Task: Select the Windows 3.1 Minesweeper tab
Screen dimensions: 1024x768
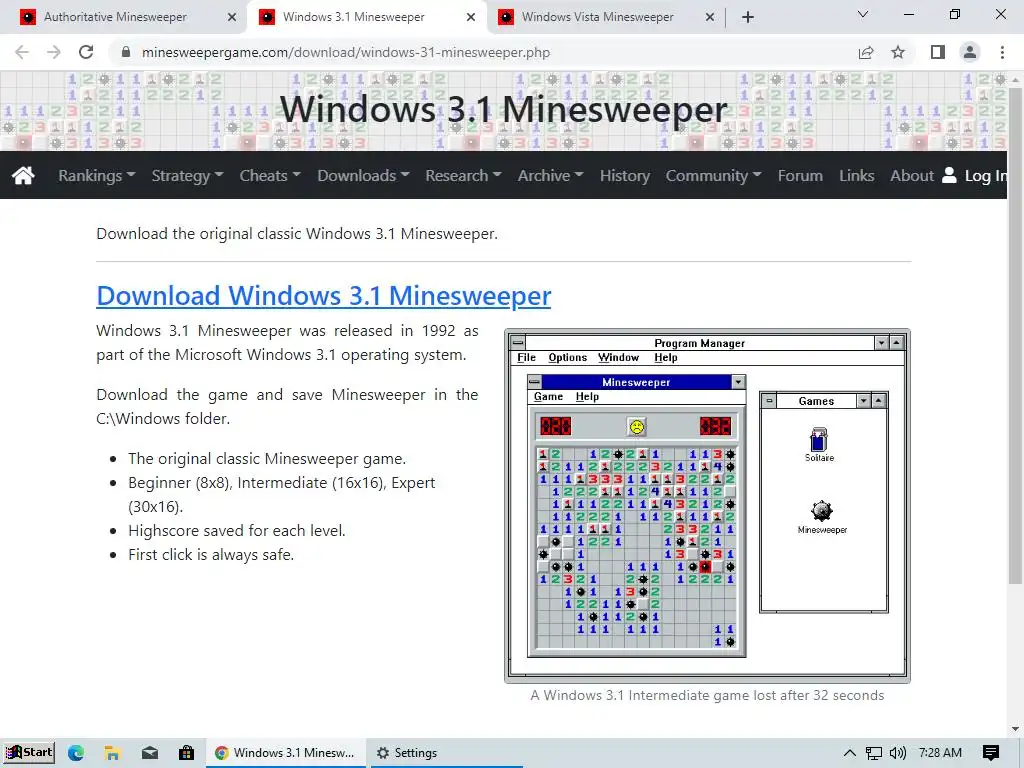Action: click(366, 17)
